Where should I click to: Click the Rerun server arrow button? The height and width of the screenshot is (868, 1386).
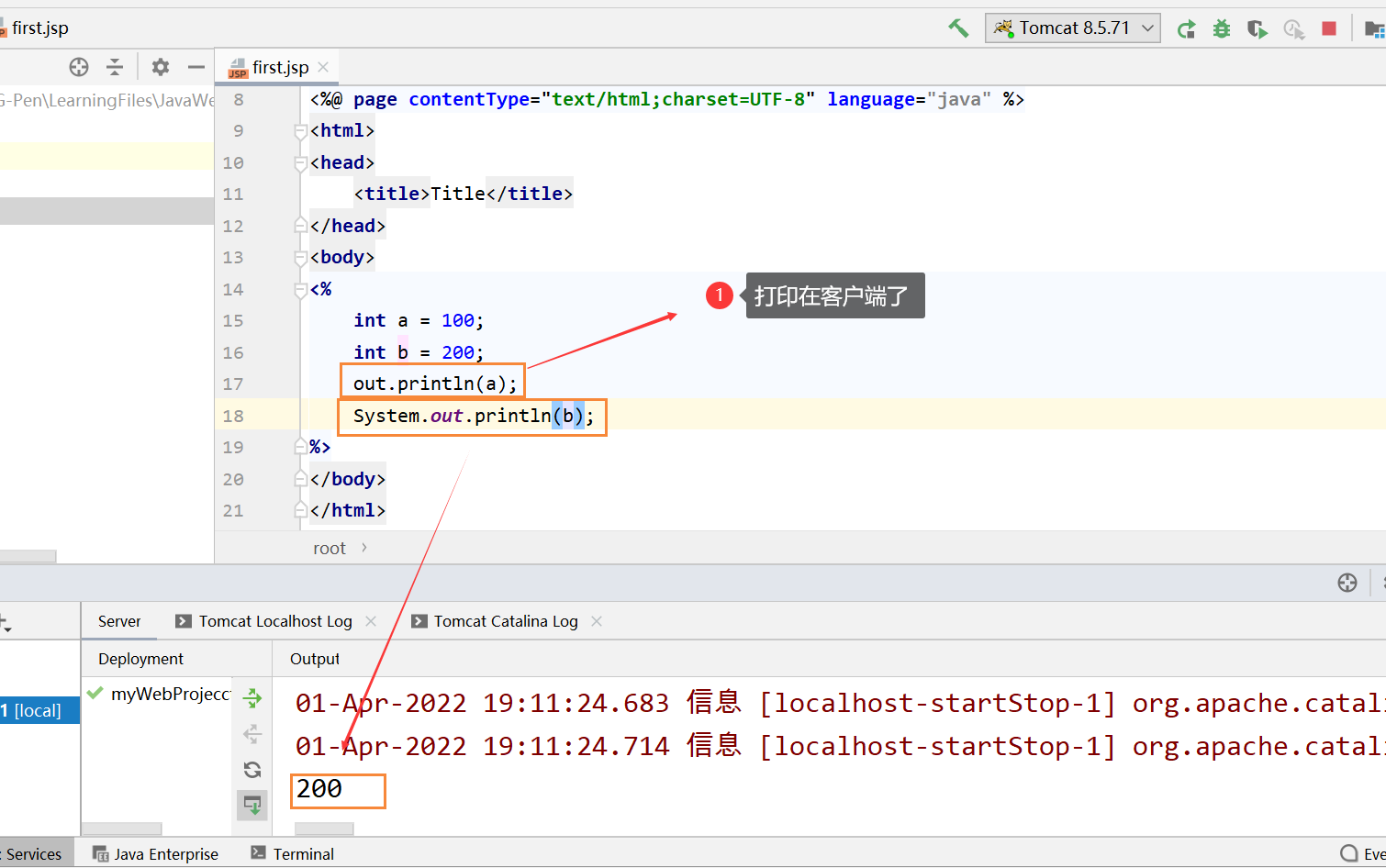coord(1186,28)
